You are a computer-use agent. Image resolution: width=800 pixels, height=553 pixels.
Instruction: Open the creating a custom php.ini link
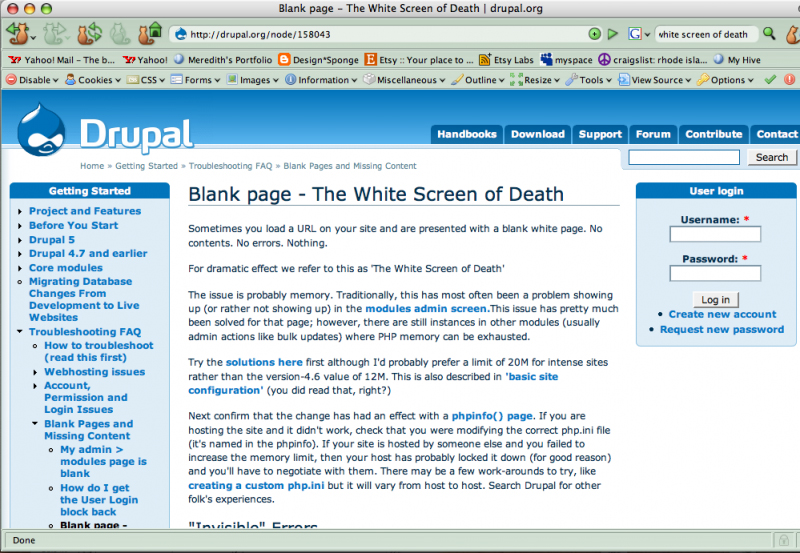pos(256,485)
